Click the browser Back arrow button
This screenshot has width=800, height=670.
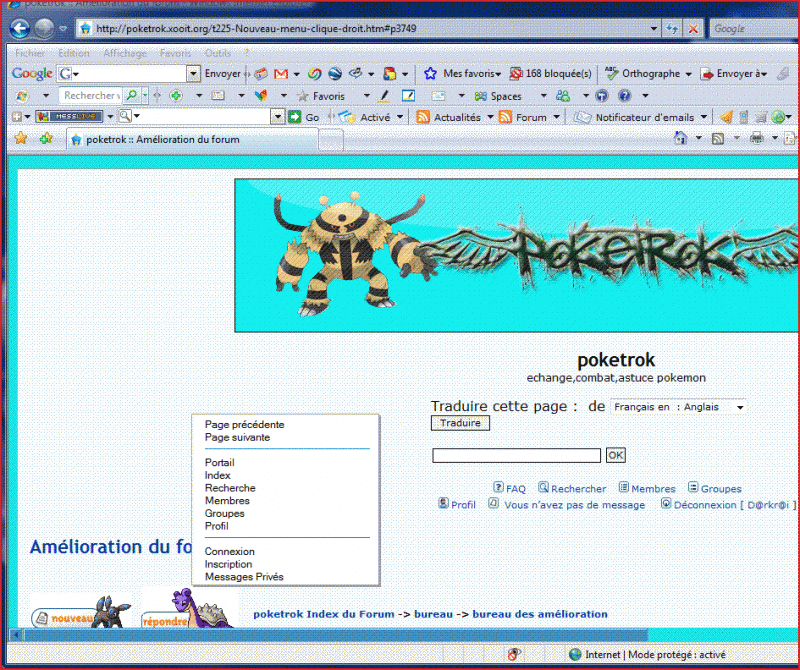tap(20, 29)
